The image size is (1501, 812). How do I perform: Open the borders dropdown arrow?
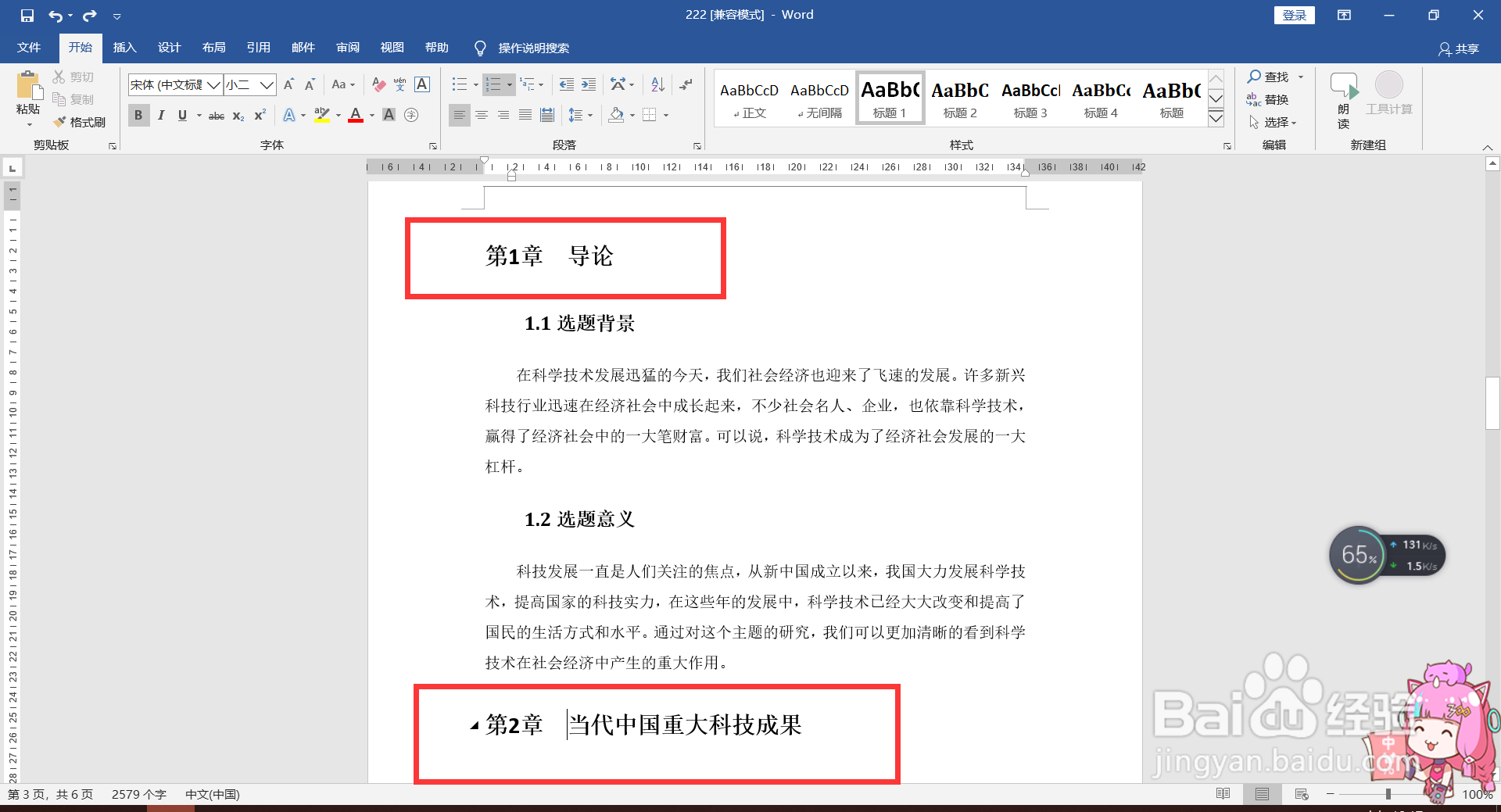click(x=666, y=115)
